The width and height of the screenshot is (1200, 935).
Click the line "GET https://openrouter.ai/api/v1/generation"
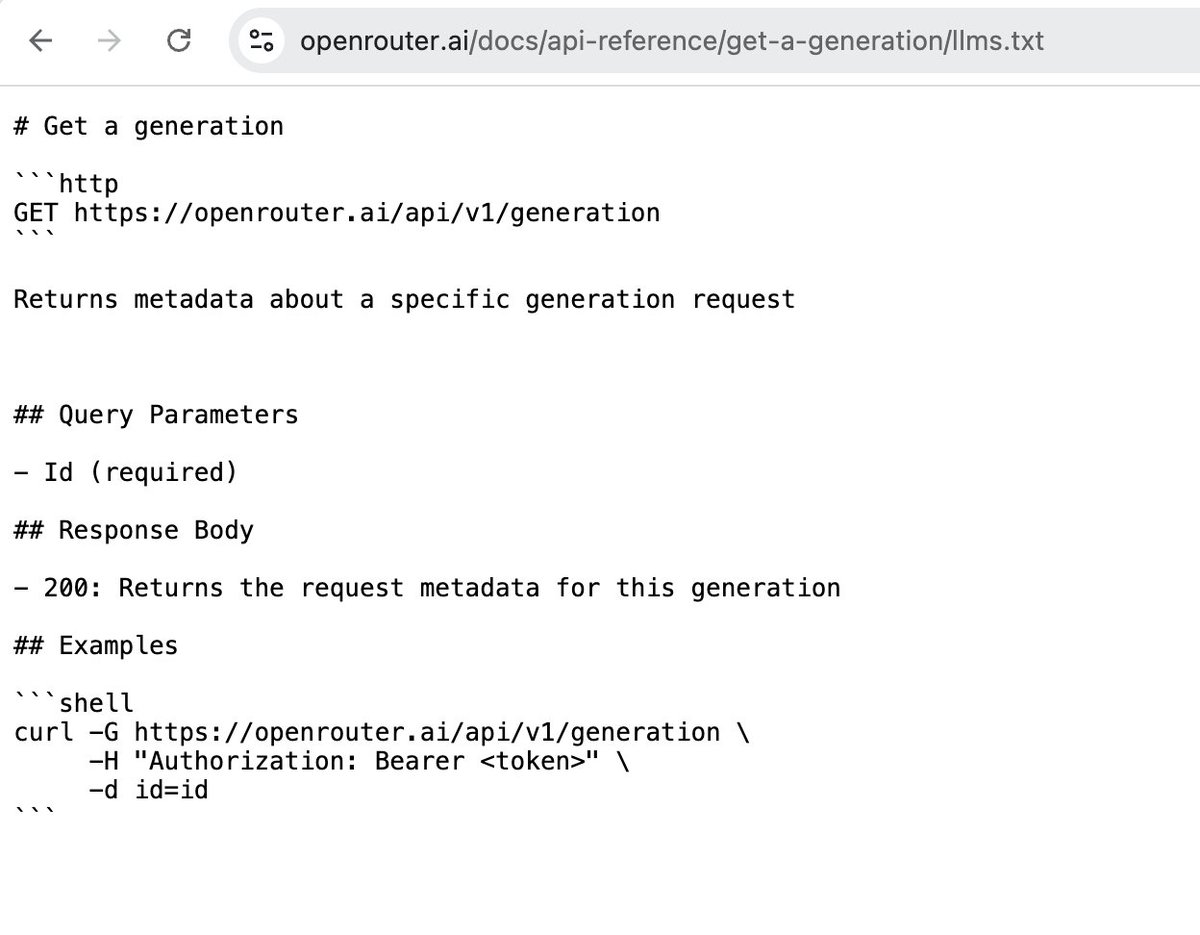[337, 213]
